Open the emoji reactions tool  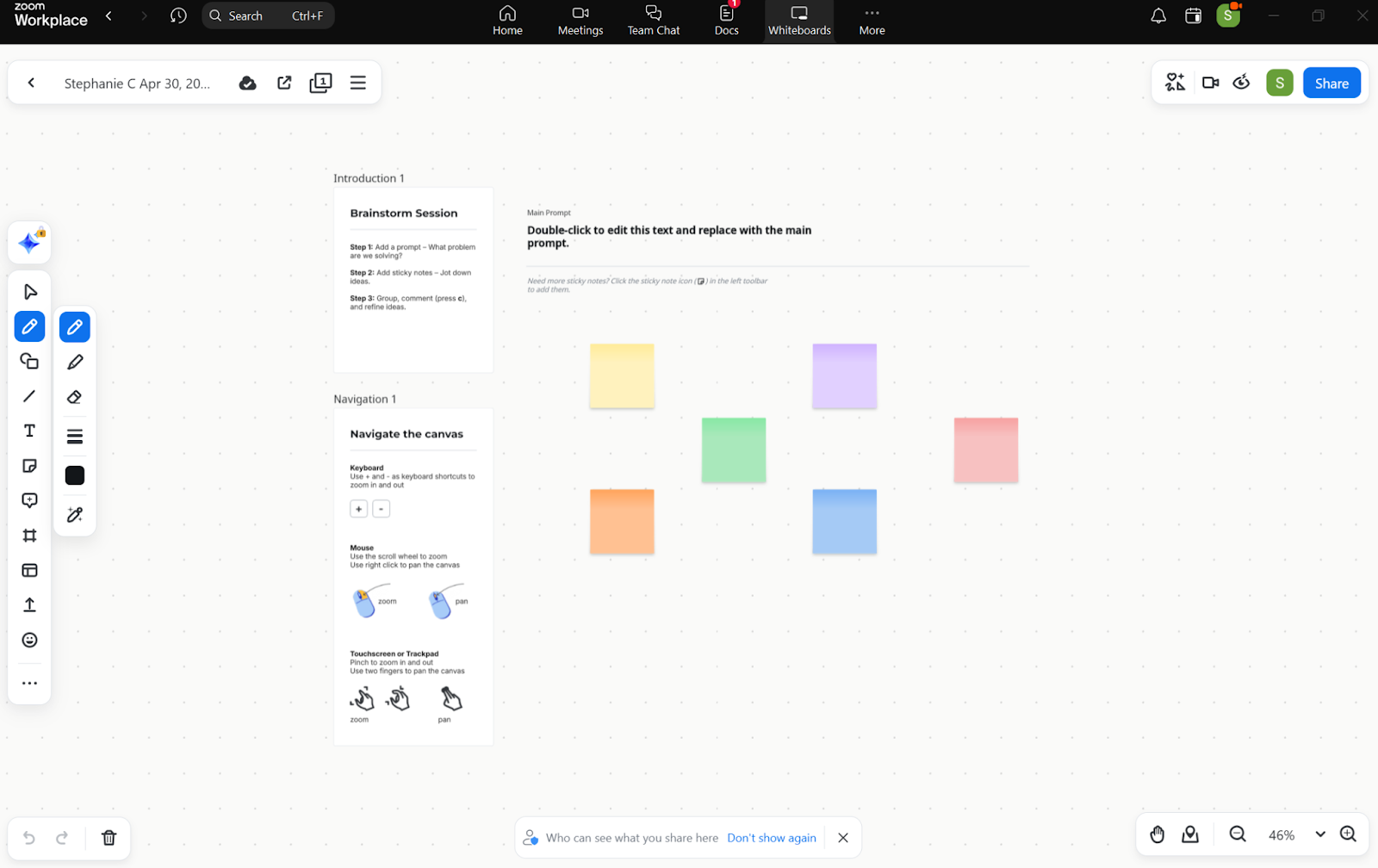coord(30,640)
